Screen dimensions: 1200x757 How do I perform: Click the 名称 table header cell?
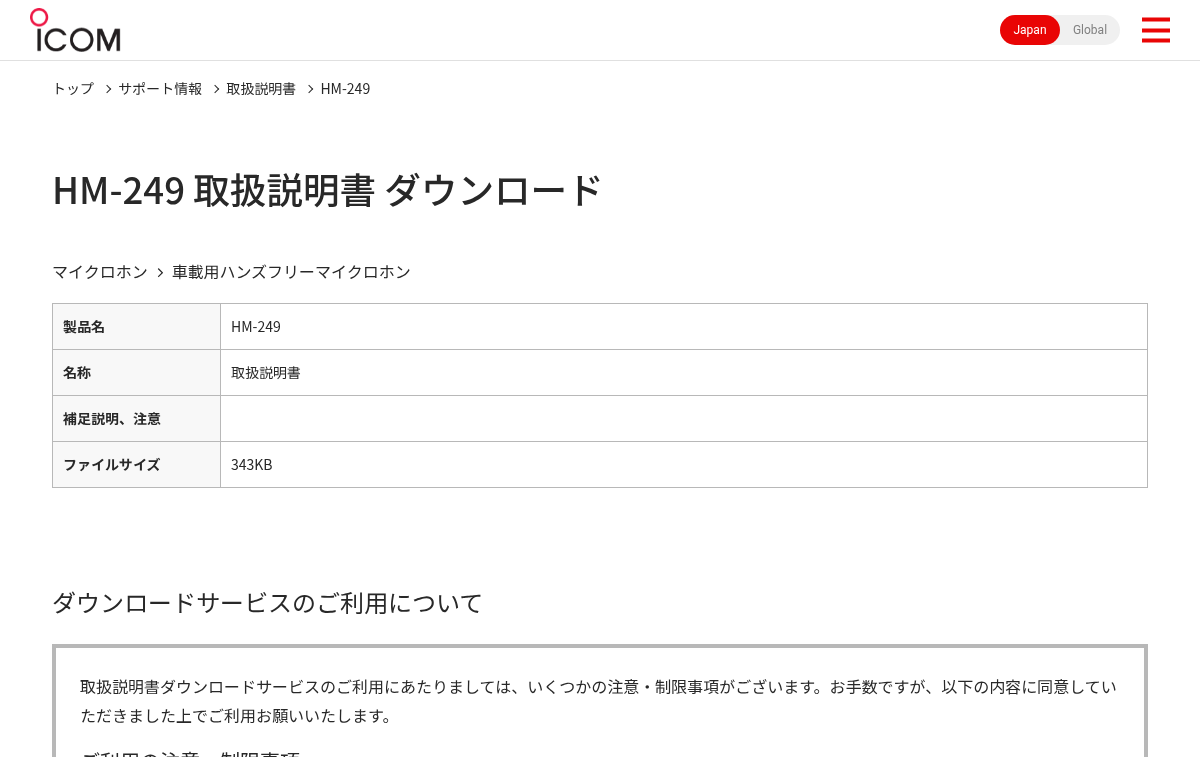pos(136,373)
